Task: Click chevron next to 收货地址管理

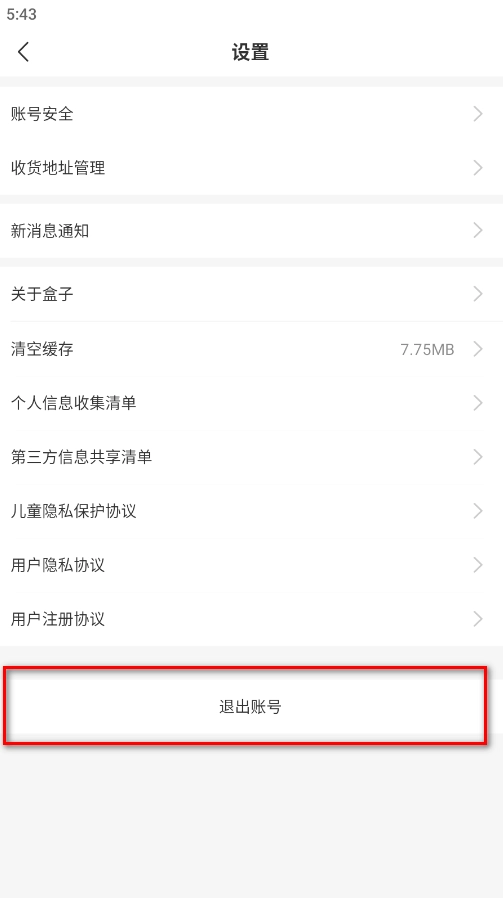Action: (478, 168)
